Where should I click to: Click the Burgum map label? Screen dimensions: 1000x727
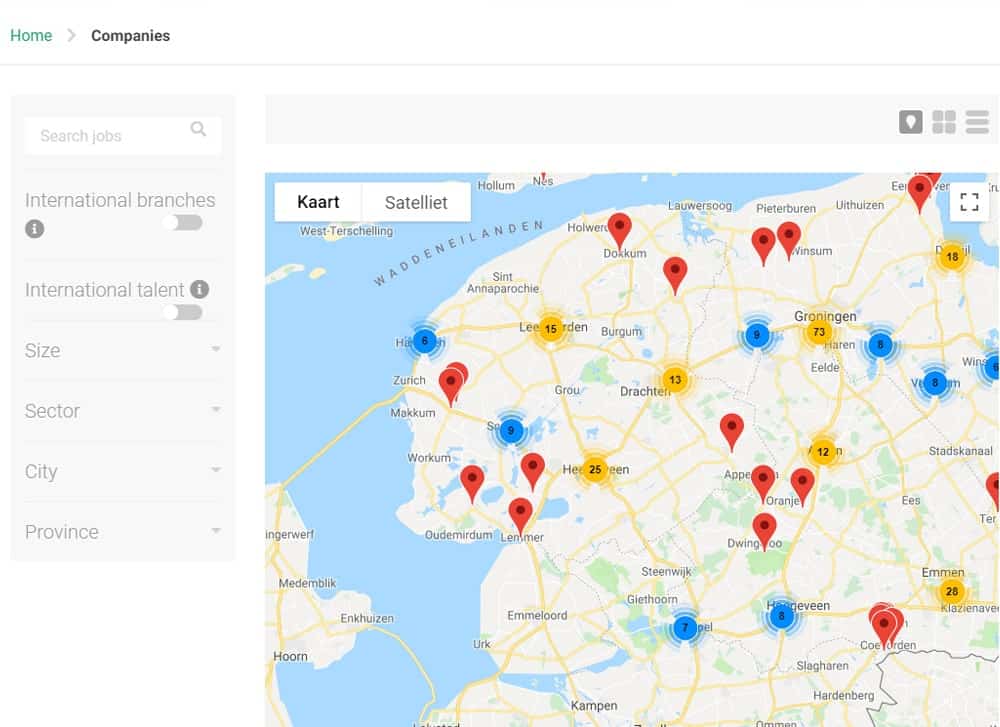(x=621, y=332)
